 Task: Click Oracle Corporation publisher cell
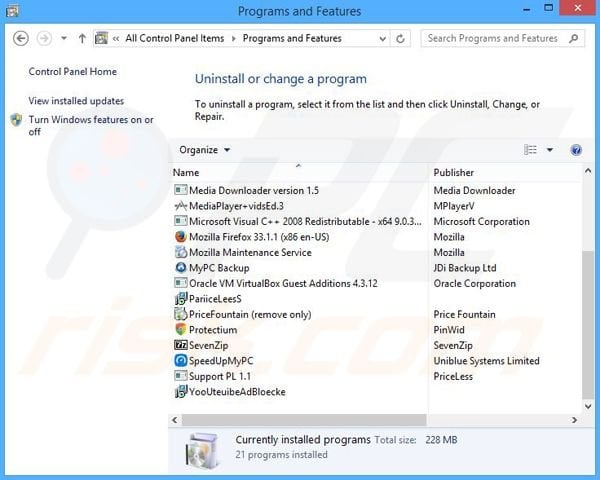tap(474, 284)
